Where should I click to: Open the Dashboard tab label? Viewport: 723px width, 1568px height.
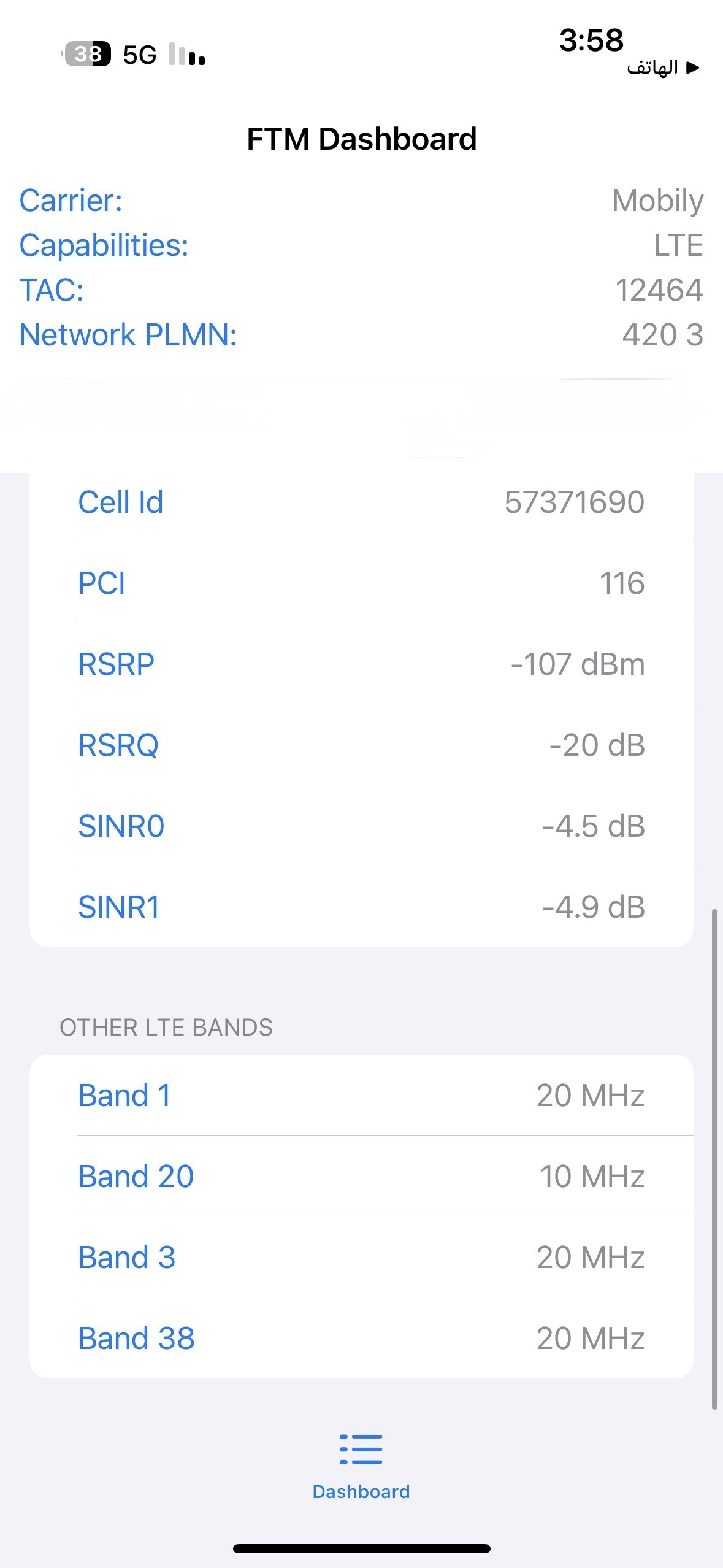pyautogui.click(x=361, y=1492)
